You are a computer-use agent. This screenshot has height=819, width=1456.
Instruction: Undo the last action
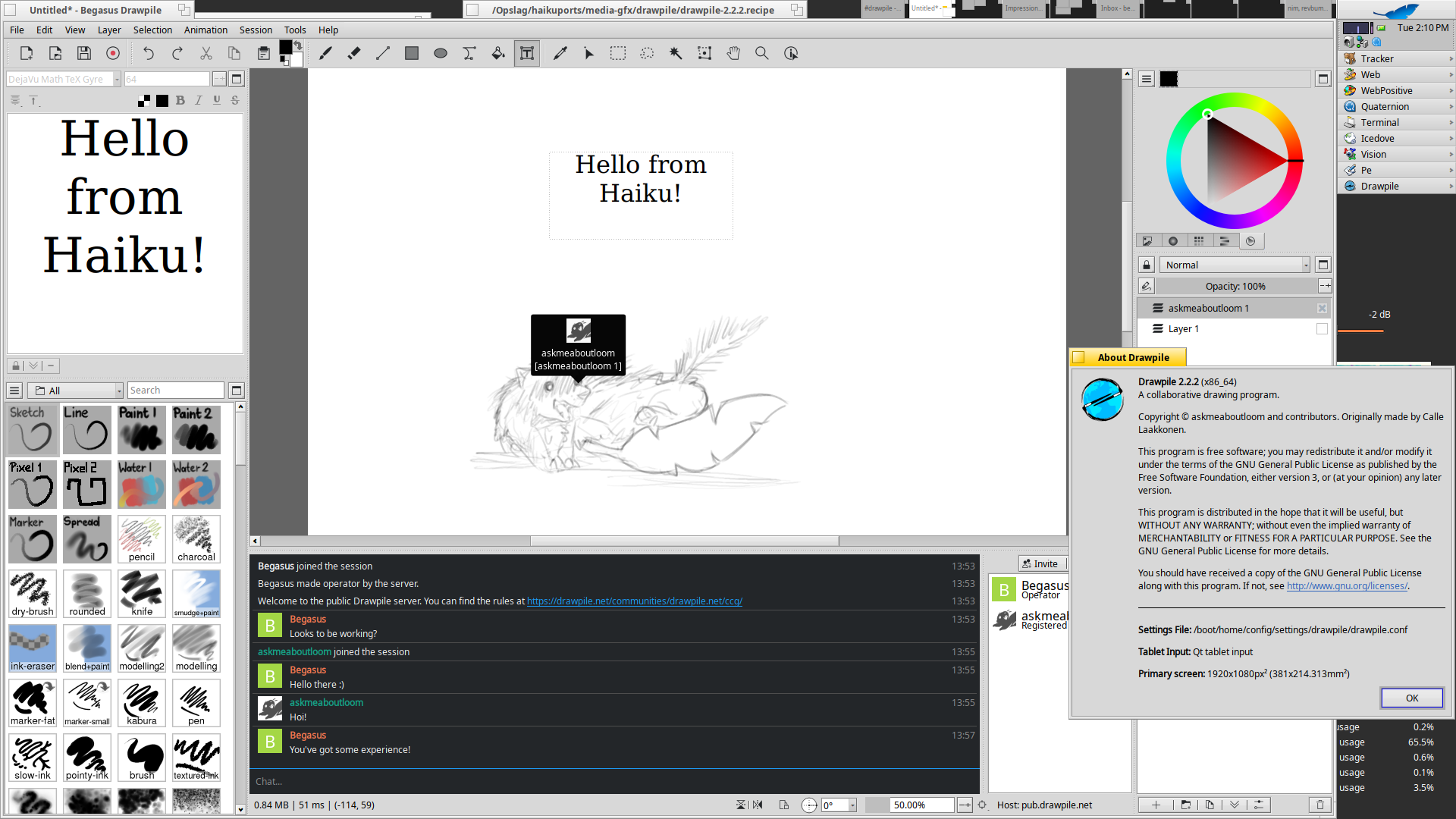click(149, 53)
